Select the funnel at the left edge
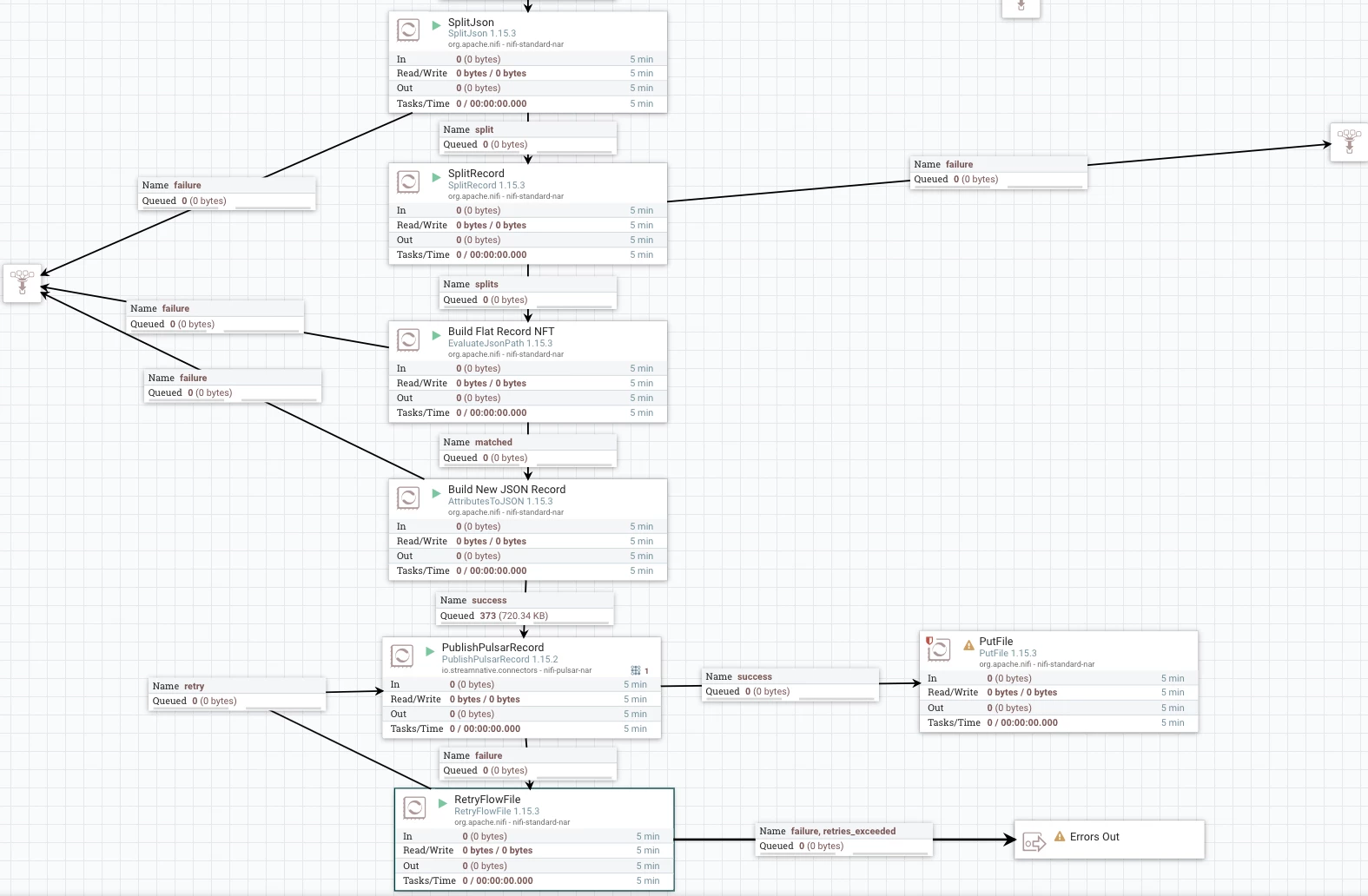 [23, 283]
